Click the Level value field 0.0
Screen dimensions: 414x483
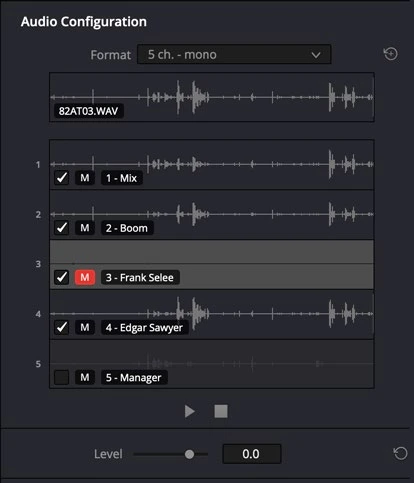pyautogui.click(x=252, y=454)
